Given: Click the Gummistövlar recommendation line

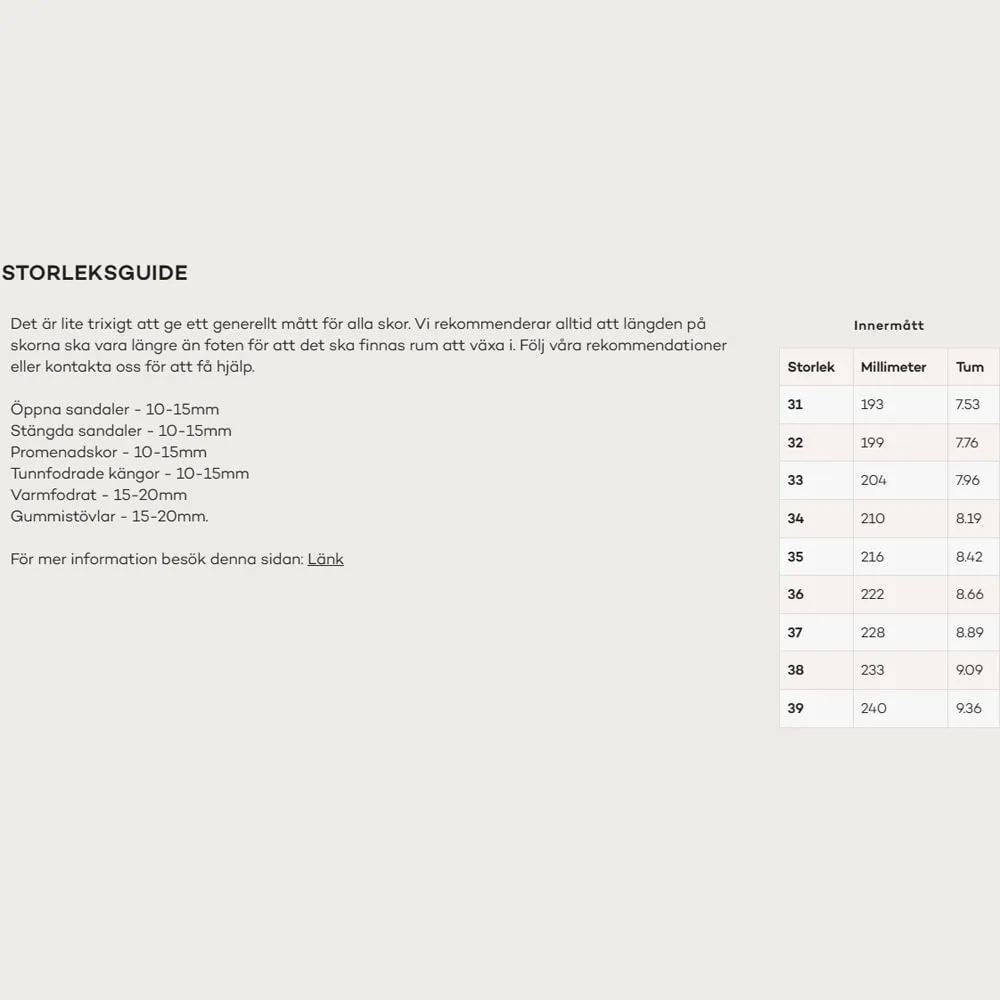Looking at the screenshot, I should [x=109, y=516].
